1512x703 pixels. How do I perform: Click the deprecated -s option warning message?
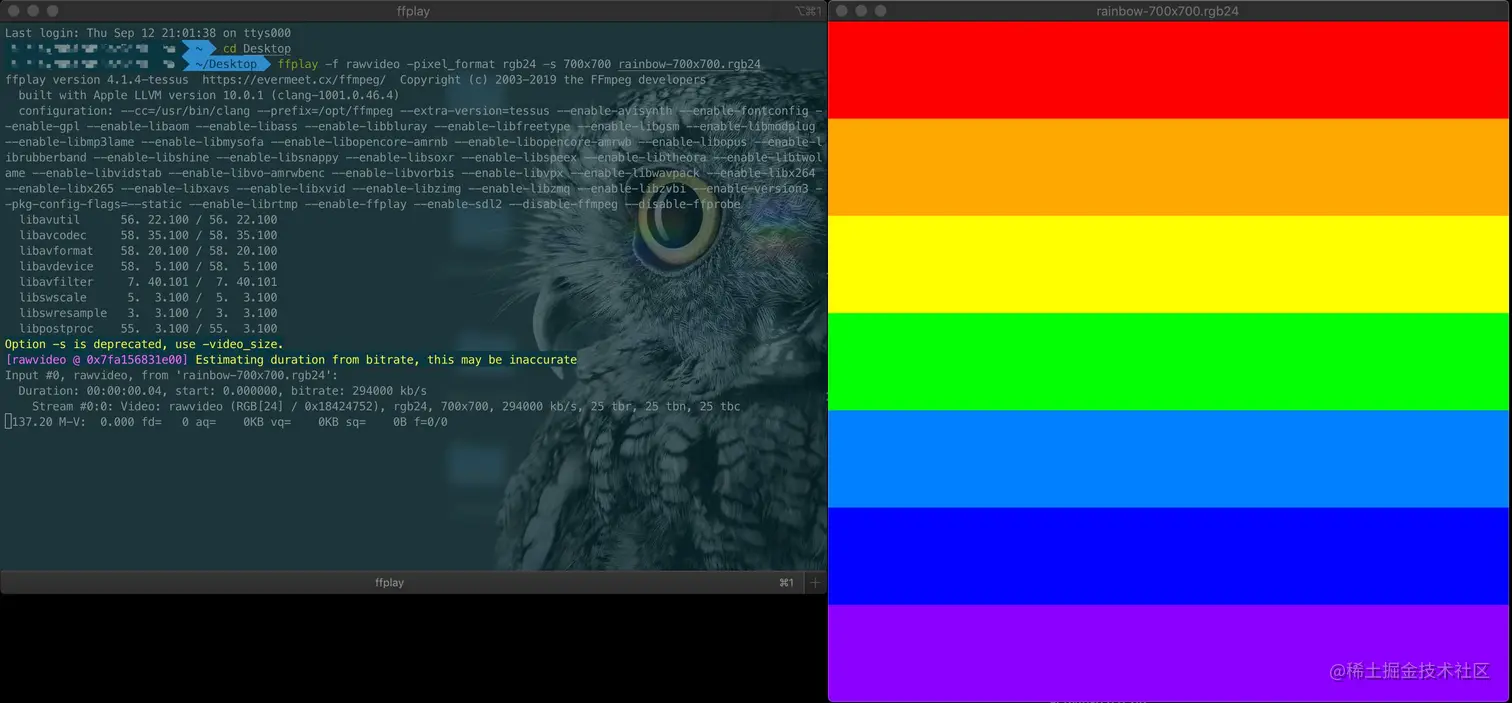[143, 343]
